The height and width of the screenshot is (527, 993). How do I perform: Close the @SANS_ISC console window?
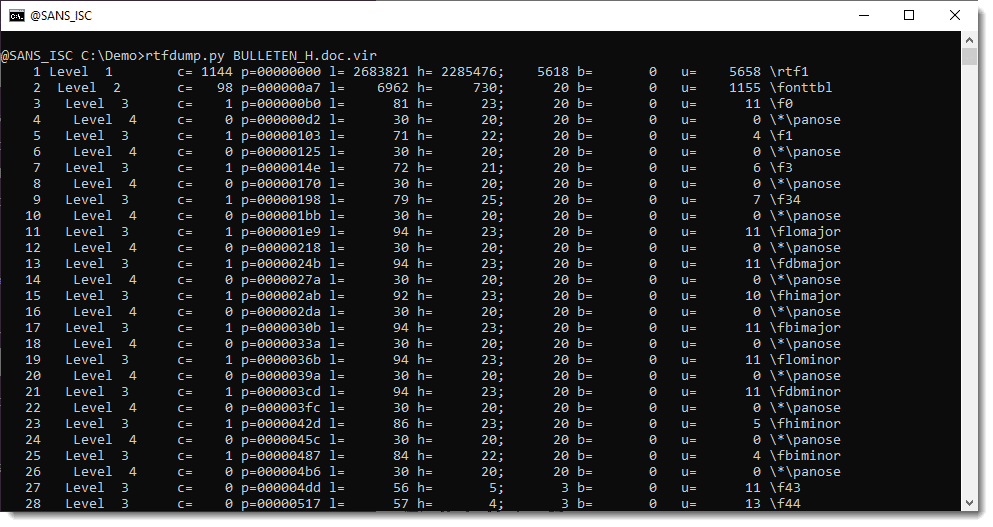[955, 15]
